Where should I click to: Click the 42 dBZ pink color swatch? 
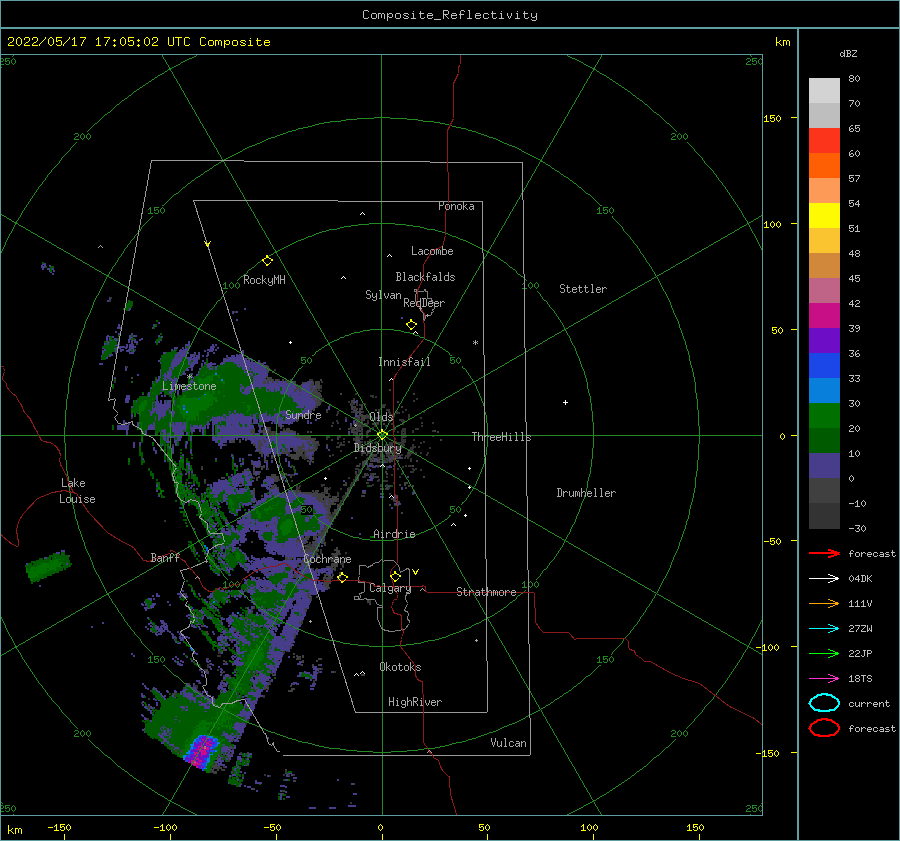(824, 290)
